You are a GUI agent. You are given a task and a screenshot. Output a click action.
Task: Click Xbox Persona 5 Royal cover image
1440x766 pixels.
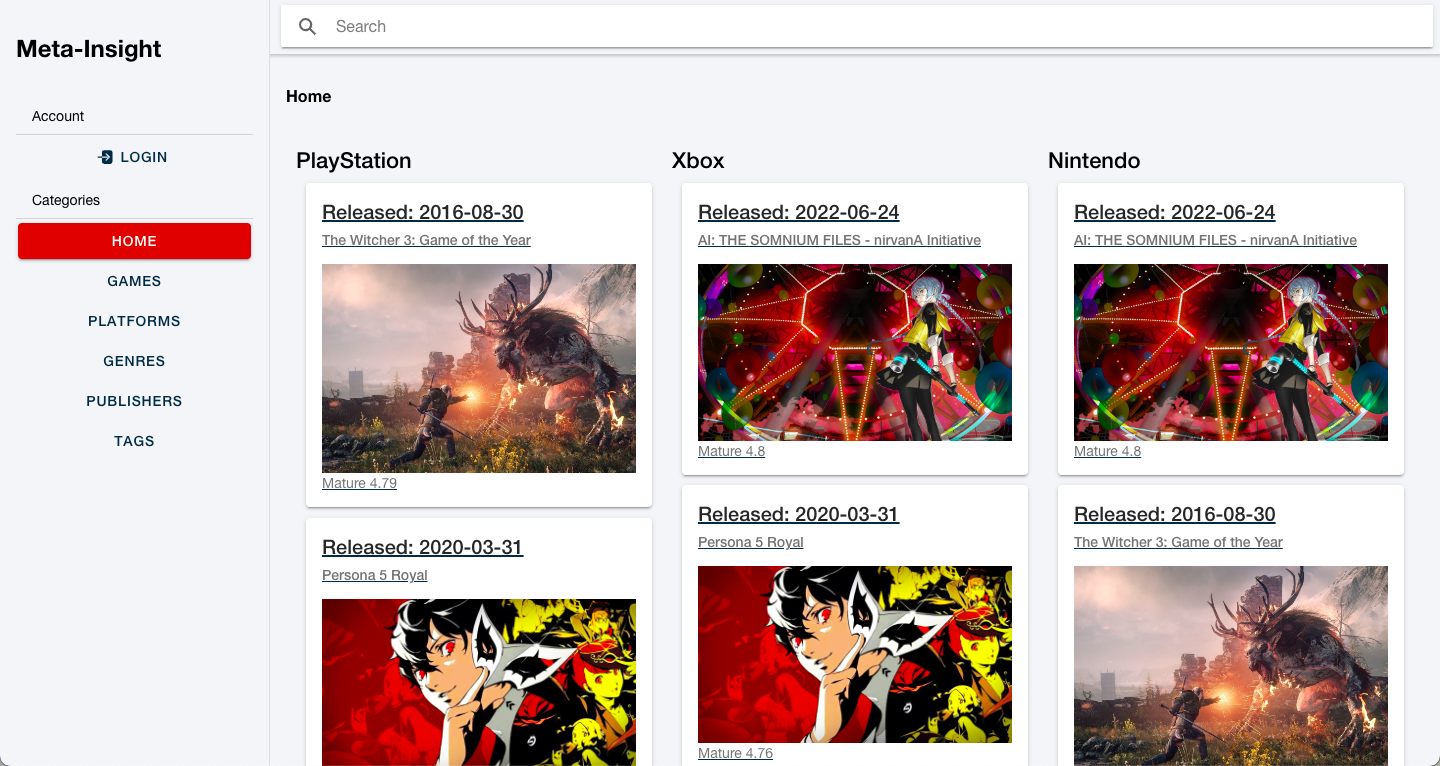(x=855, y=654)
